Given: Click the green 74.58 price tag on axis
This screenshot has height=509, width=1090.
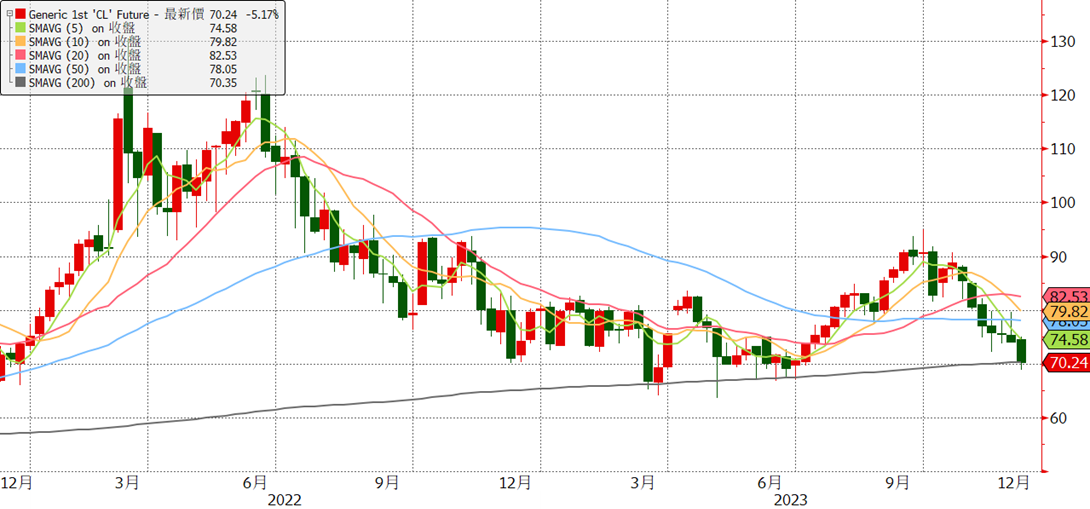Looking at the screenshot, I should click(1064, 339).
